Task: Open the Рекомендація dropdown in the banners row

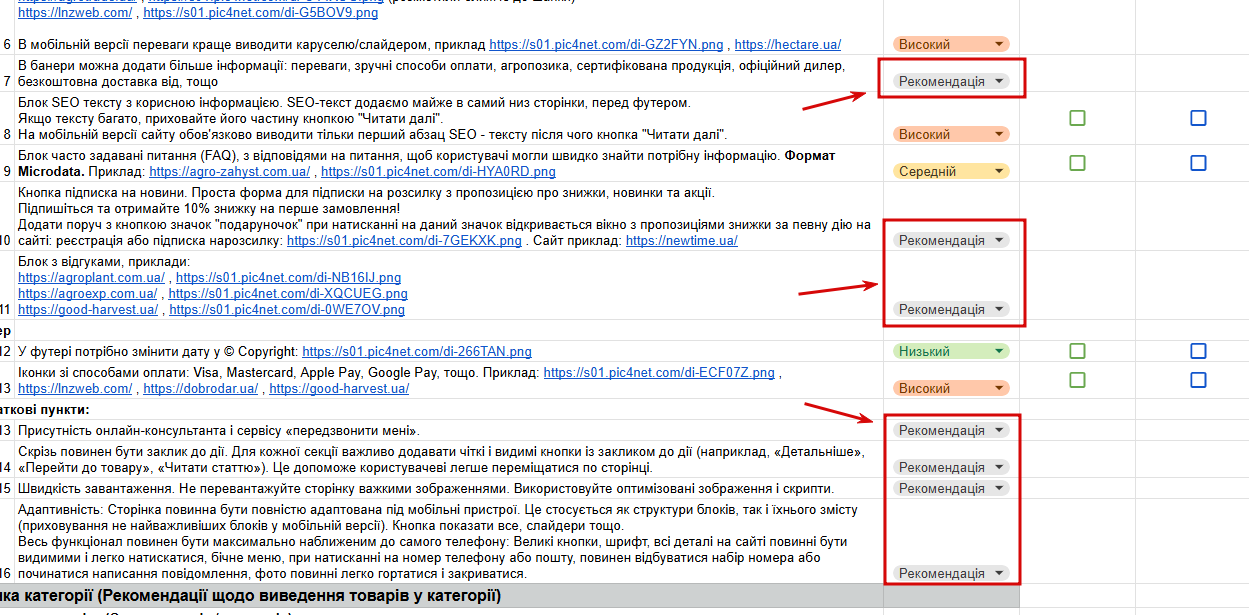Action: 951,81
